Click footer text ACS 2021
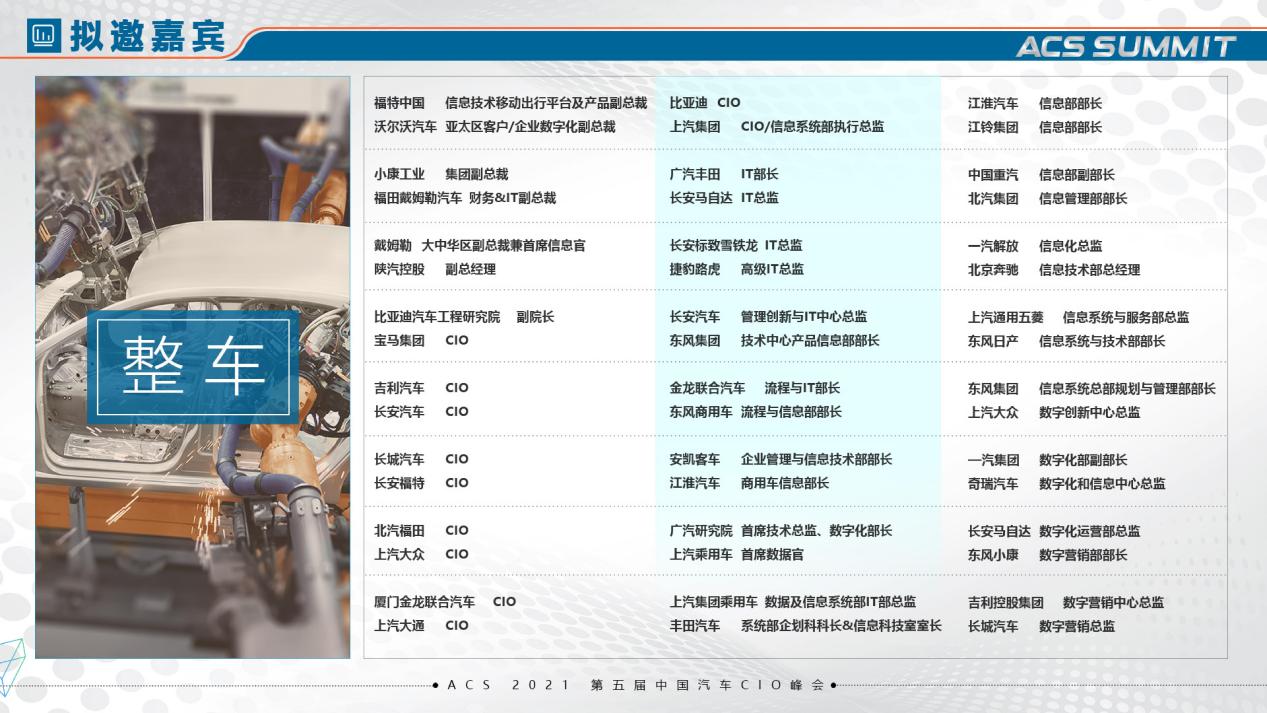 pos(510,685)
